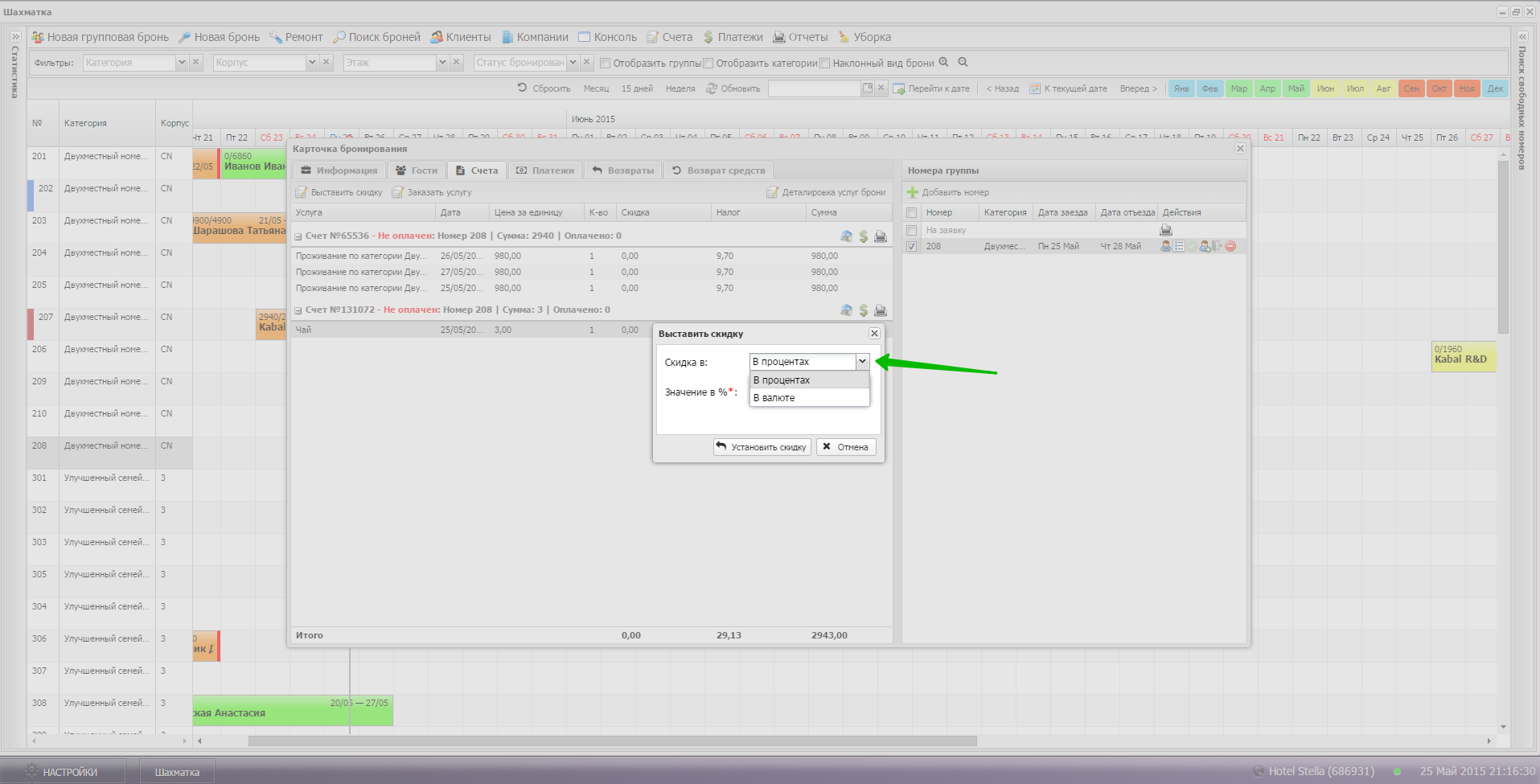
Task: Switch to the Платежи tab in booking card
Action: [x=545, y=170]
